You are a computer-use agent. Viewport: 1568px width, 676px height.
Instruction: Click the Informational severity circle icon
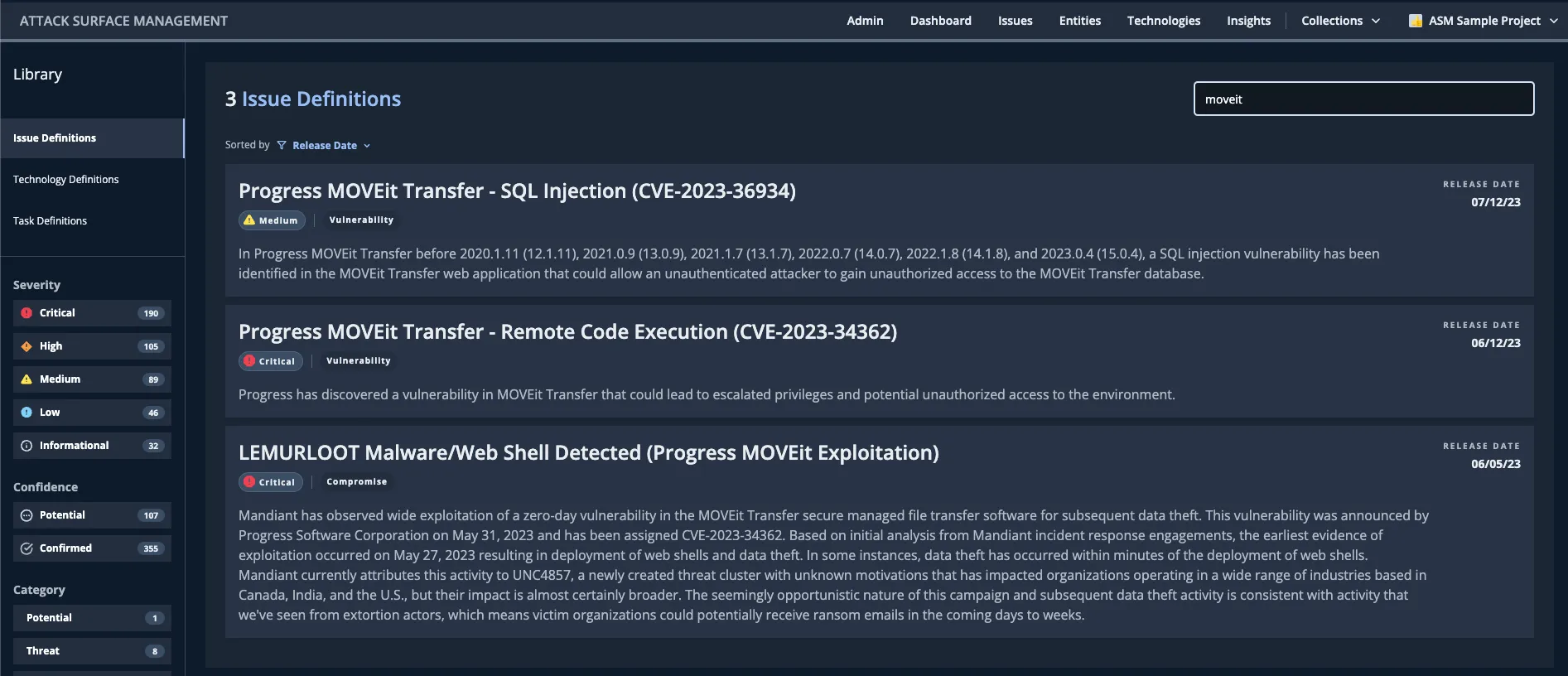27,446
